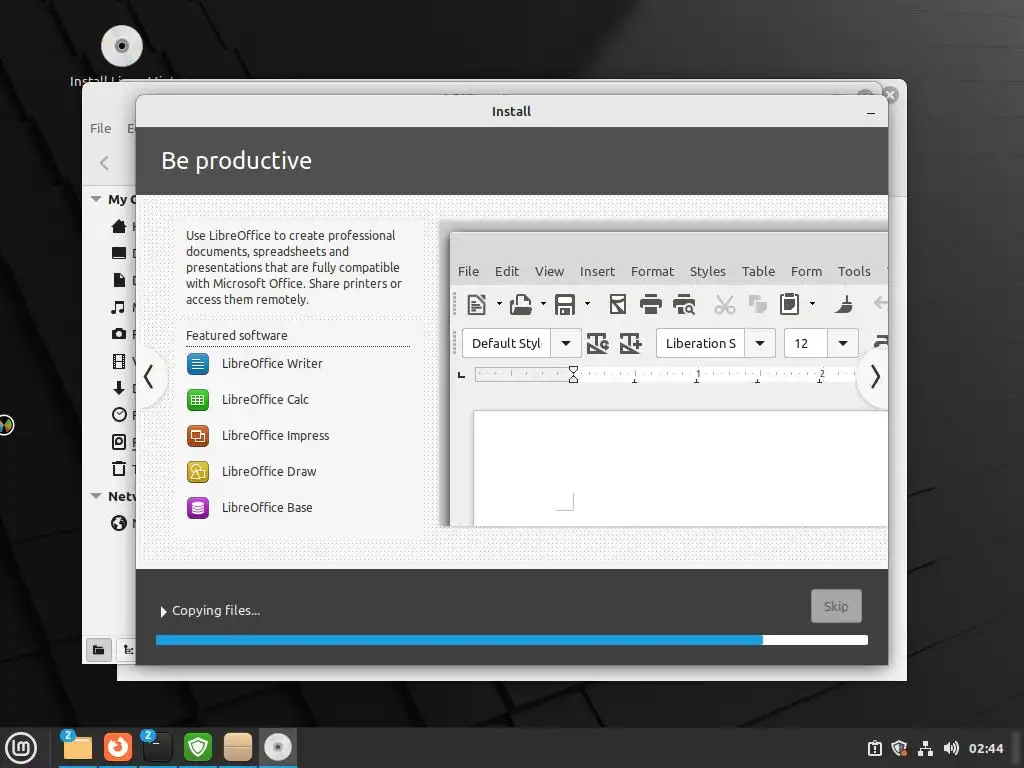
Task: Click the Music note icon in file manager sidebar
Action: pyautogui.click(x=118, y=307)
